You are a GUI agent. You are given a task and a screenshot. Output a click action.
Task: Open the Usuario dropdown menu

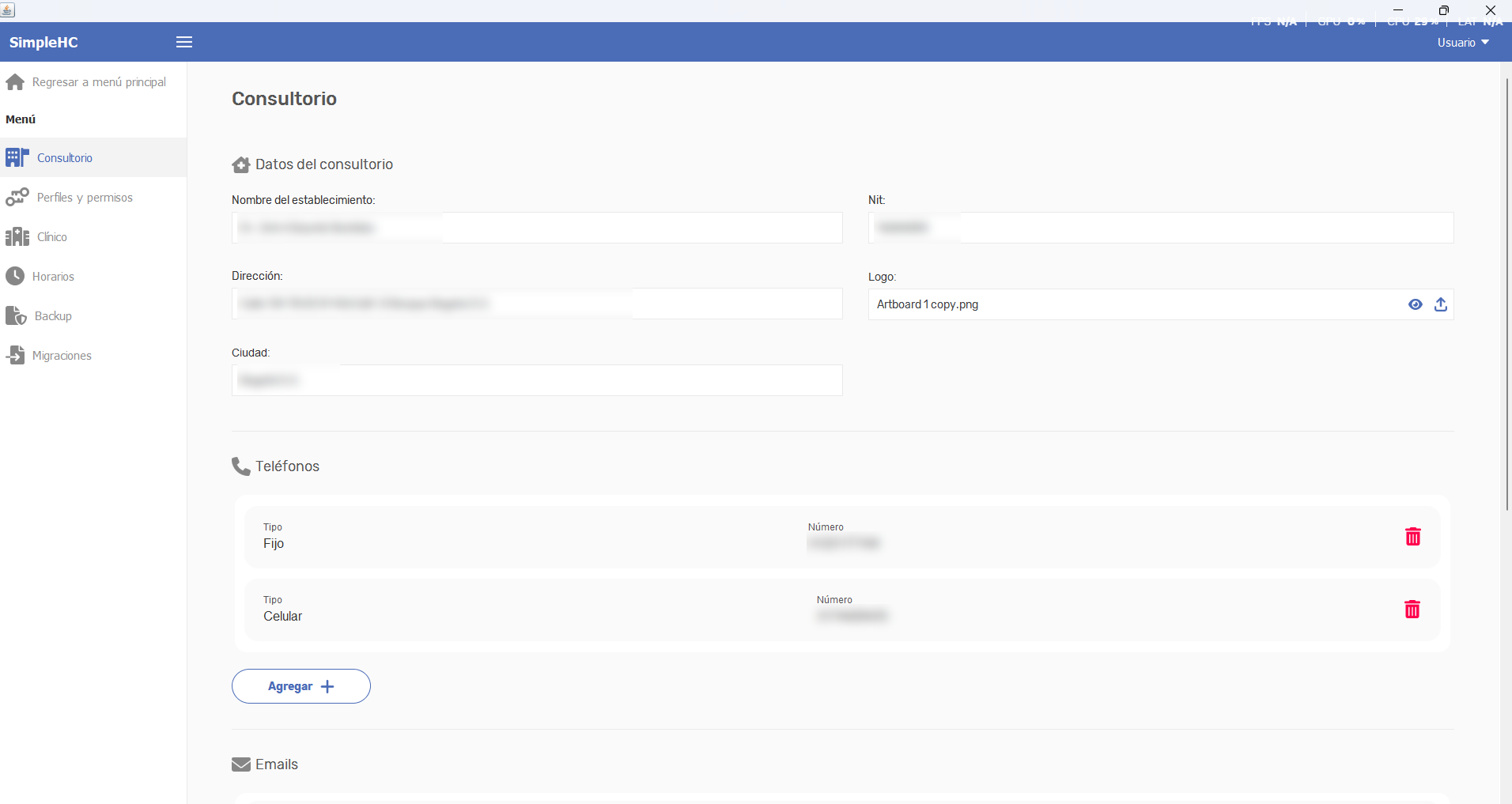pos(1463,43)
